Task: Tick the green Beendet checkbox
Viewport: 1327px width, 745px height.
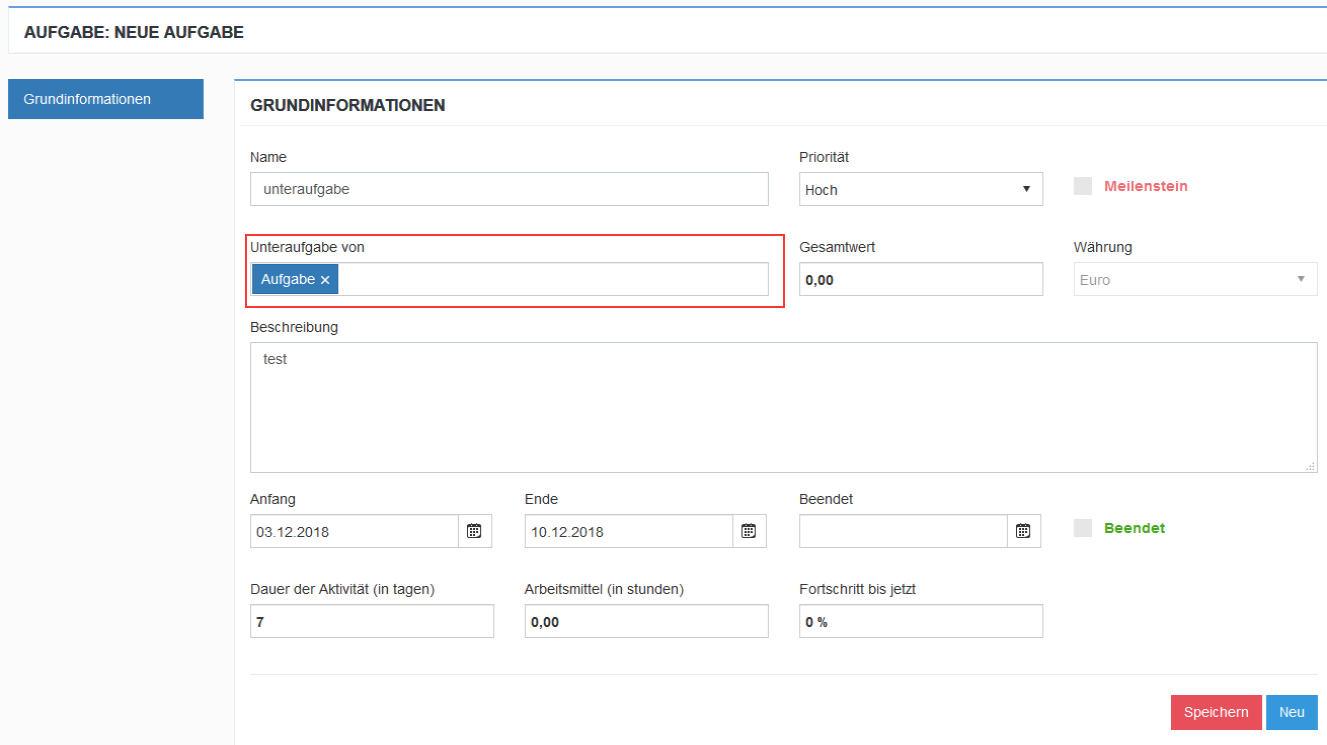Action: [1083, 528]
